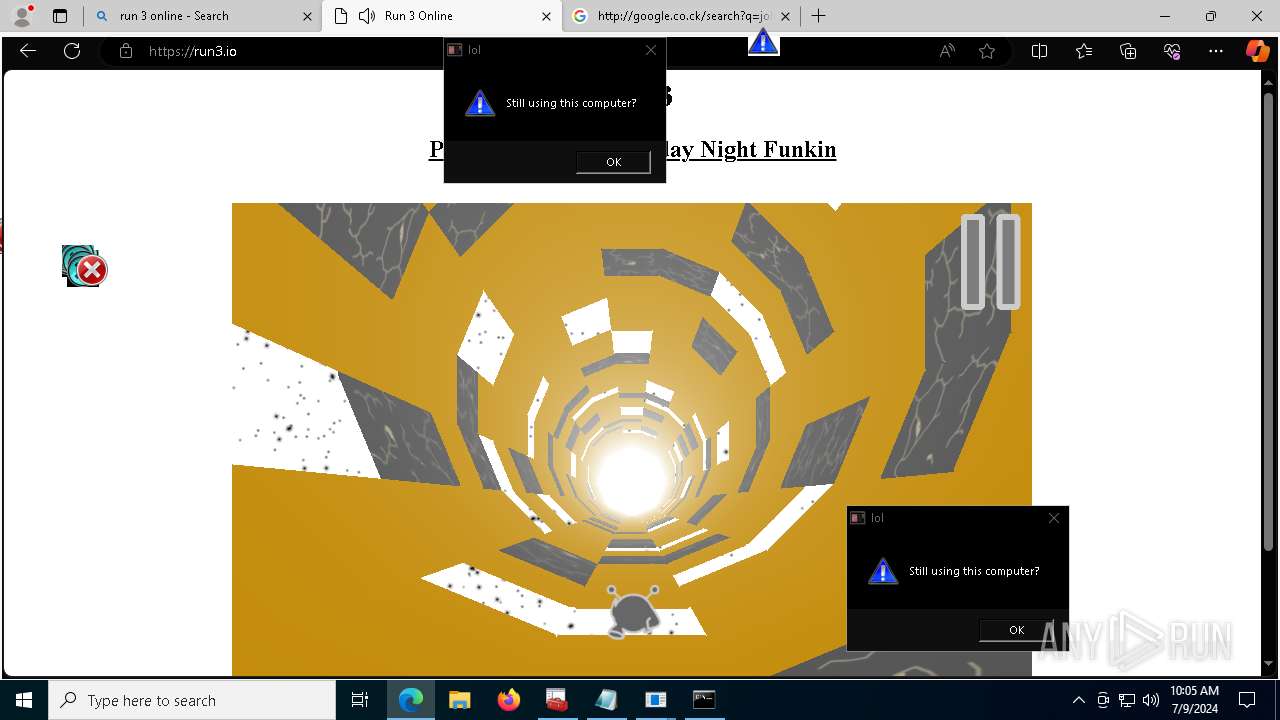Click OK in the bottom-right lol dialog
1280x720 pixels.
[1016, 630]
